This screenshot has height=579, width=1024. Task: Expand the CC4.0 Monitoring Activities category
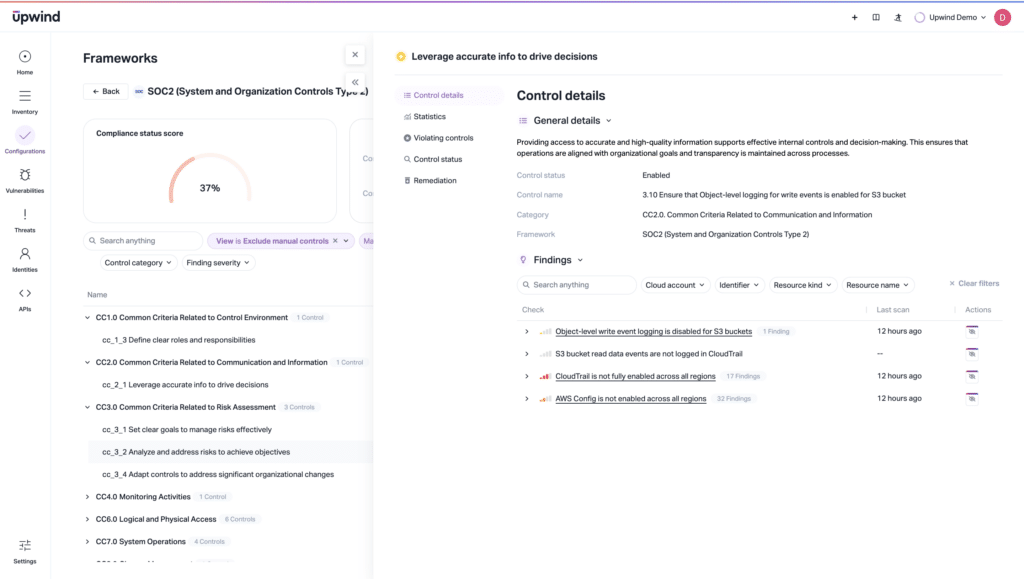coord(87,497)
